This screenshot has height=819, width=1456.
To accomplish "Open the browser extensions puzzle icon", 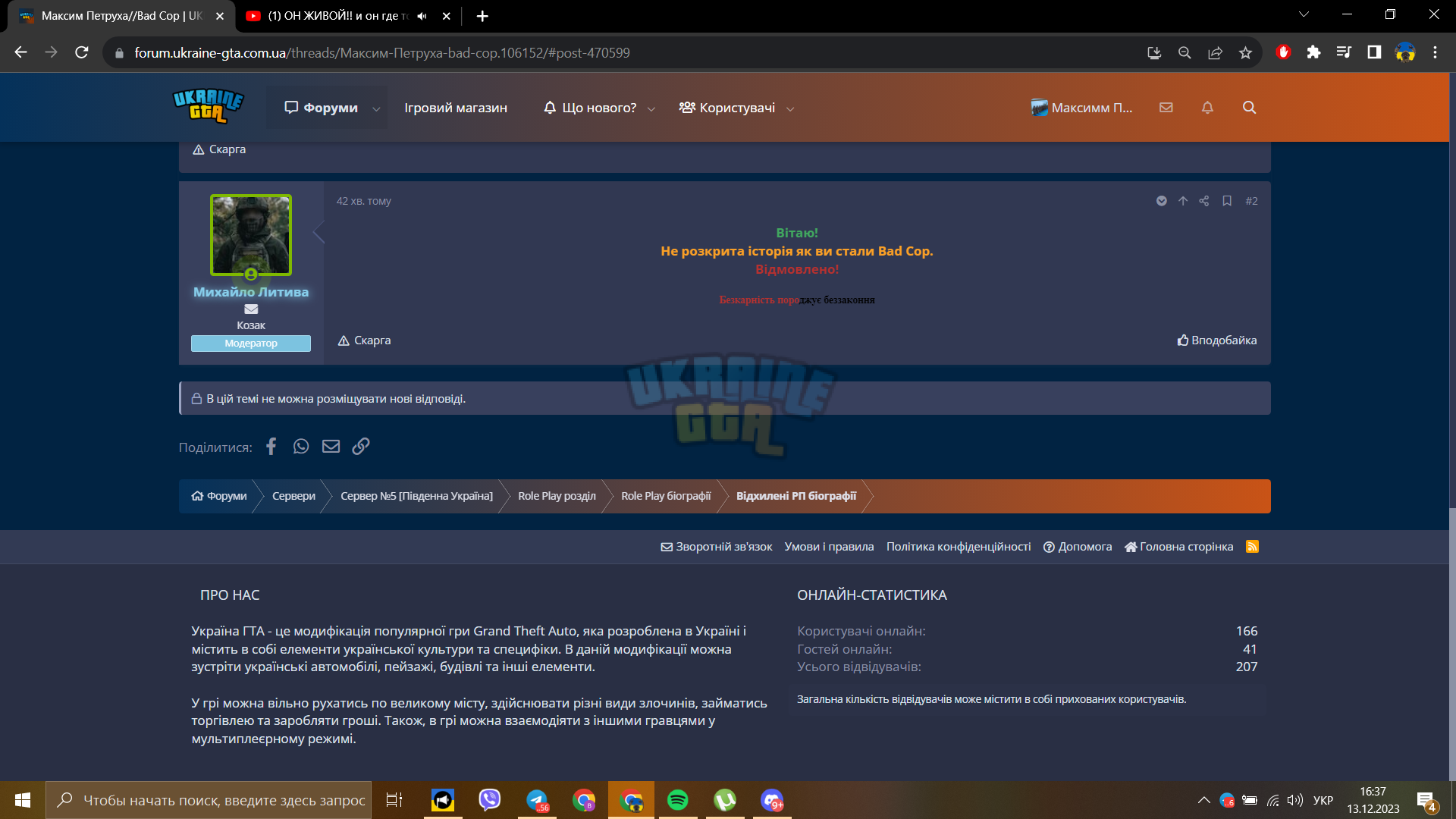I will 1313,52.
